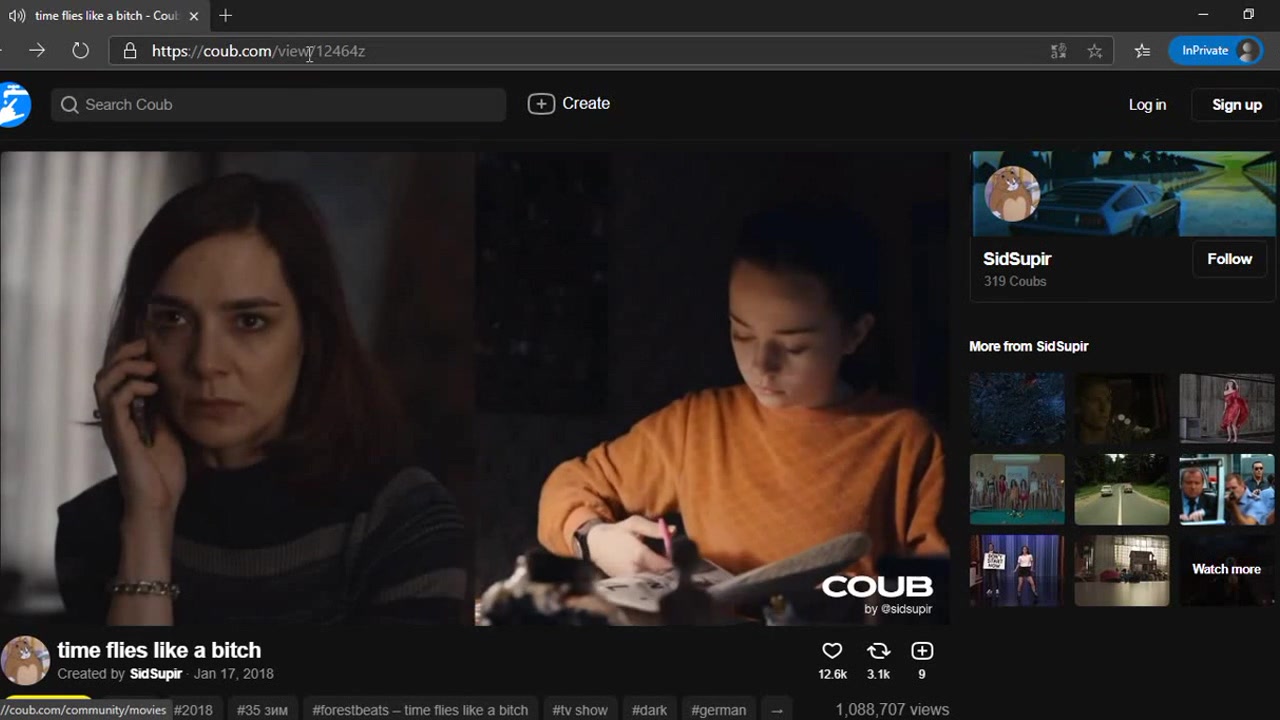Click the Sign up button
The height and width of the screenshot is (720, 1280).
(1236, 104)
